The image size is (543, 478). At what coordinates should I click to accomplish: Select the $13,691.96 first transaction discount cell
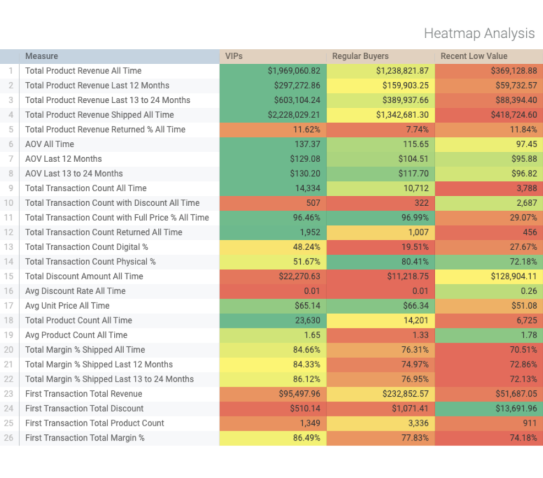(489, 408)
